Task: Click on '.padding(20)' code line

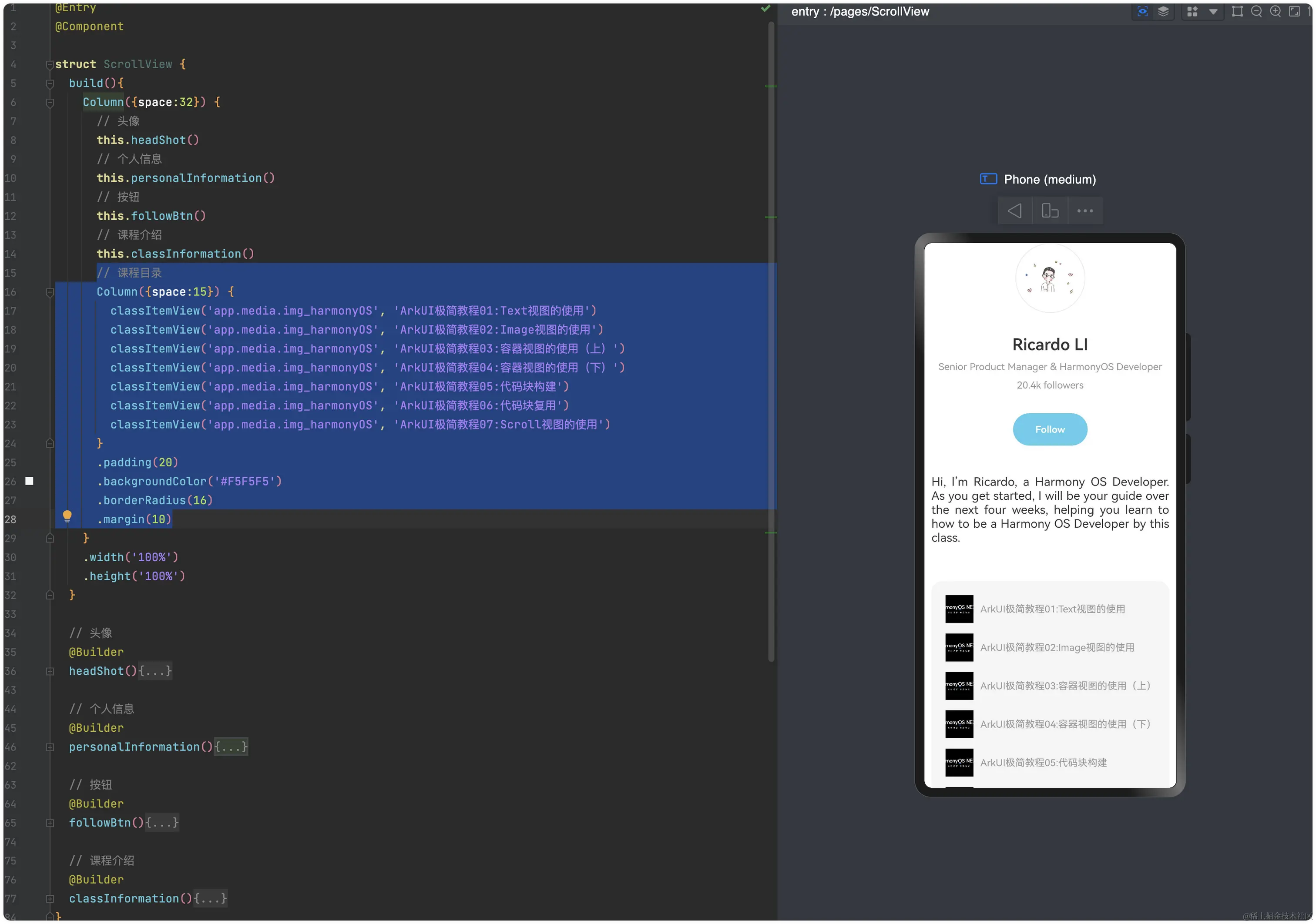Action: [x=138, y=462]
